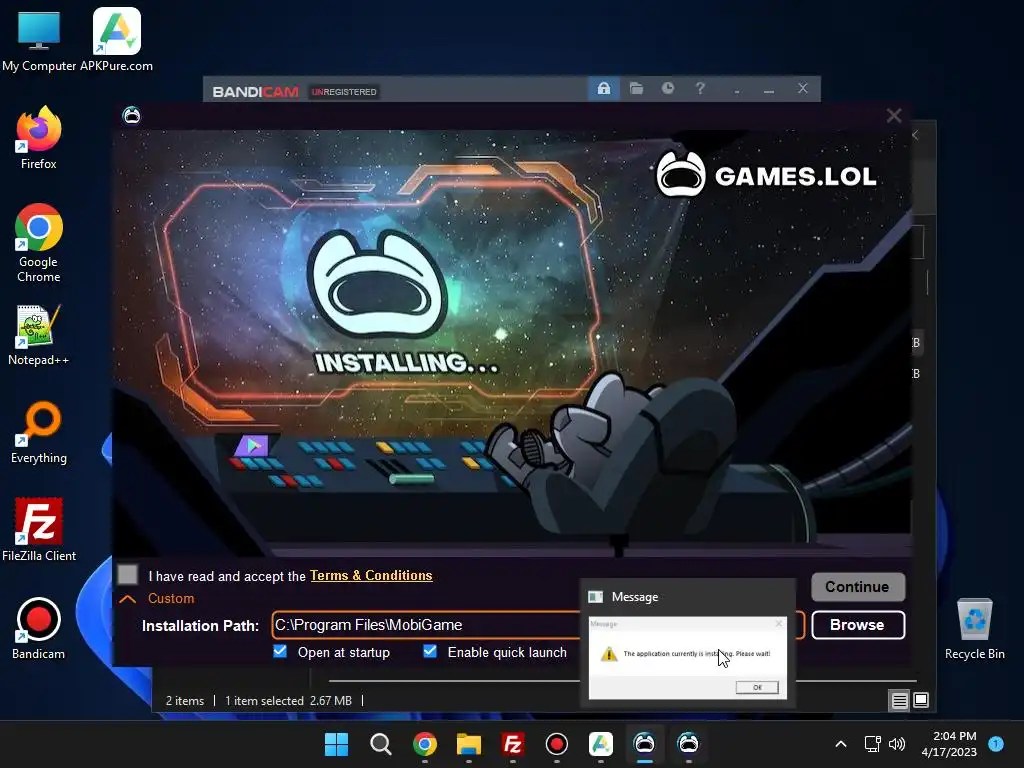Launch Firefox from the desktop
Screen dimensions: 1024x768
click(x=39, y=138)
